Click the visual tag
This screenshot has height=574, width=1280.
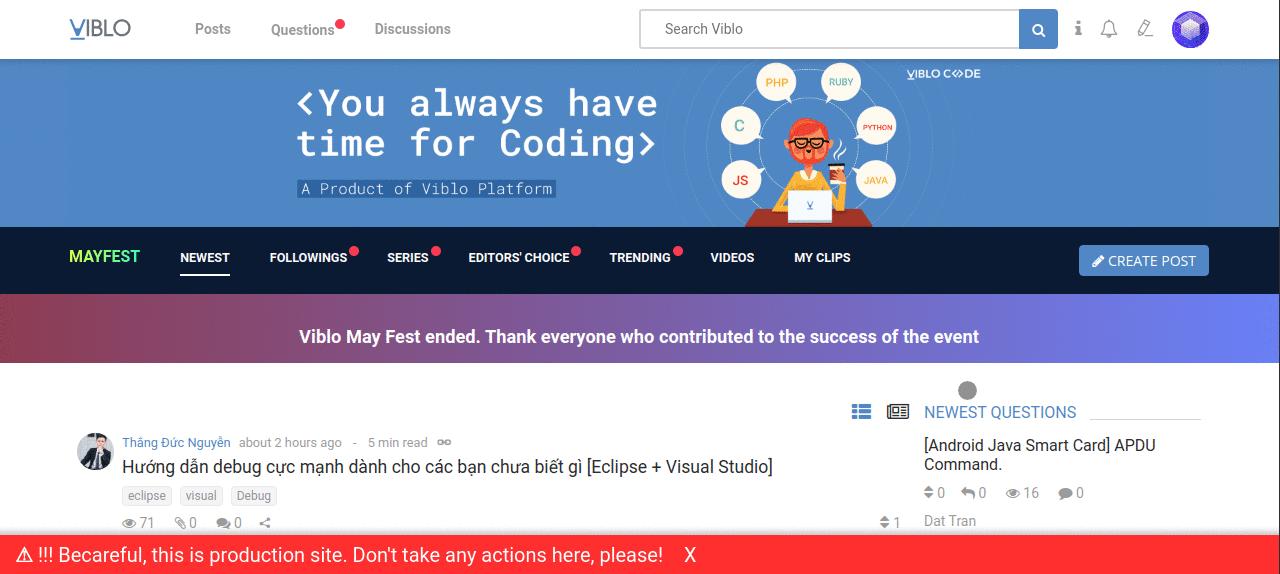(x=201, y=496)
